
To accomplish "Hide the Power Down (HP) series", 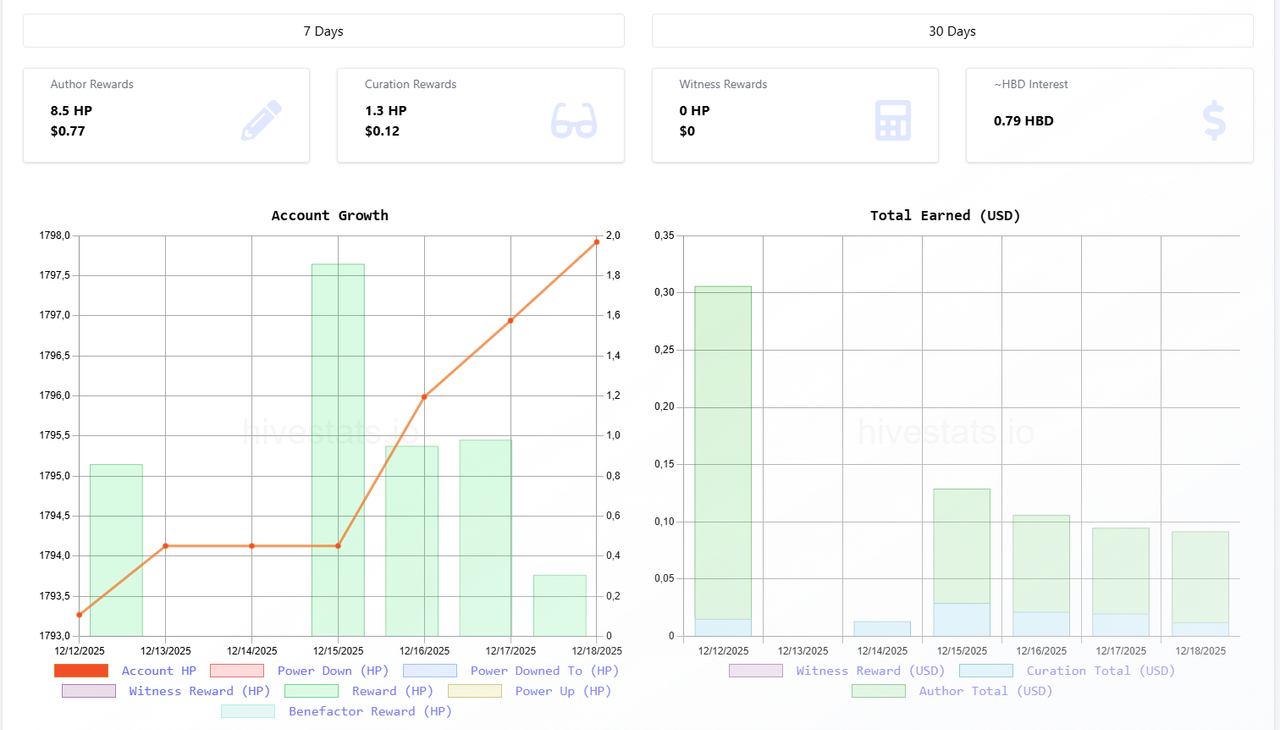I will click(x=299, y=671).
